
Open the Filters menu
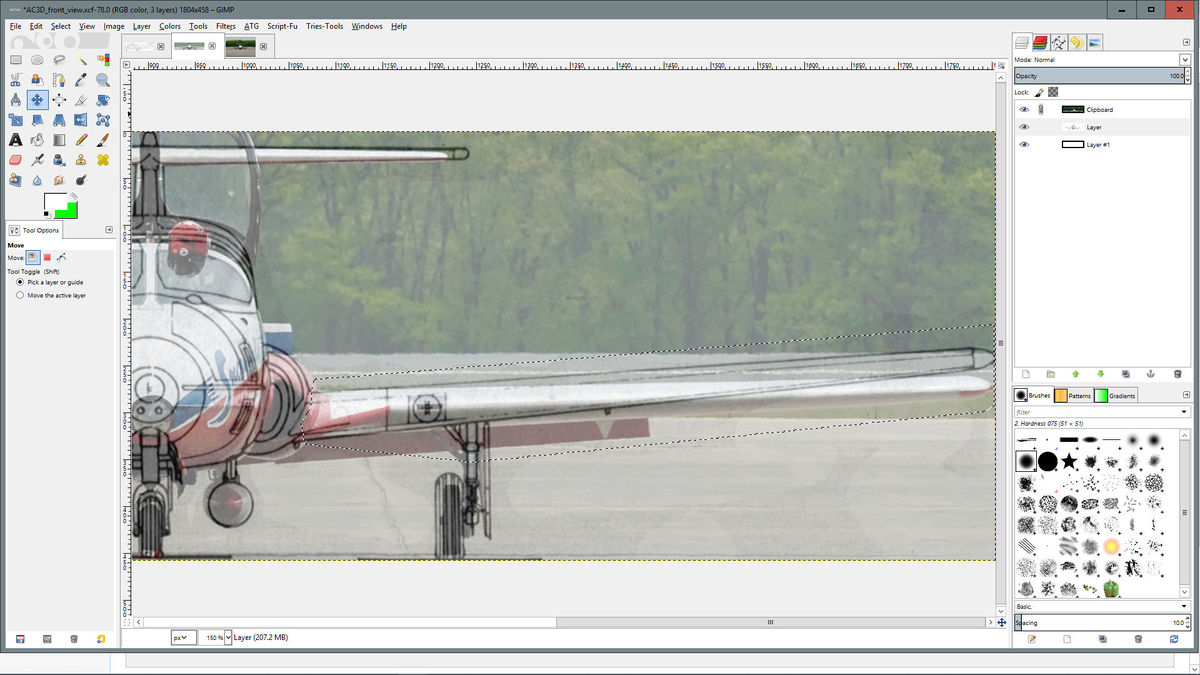pyautogui.click(x=225, y=26)
